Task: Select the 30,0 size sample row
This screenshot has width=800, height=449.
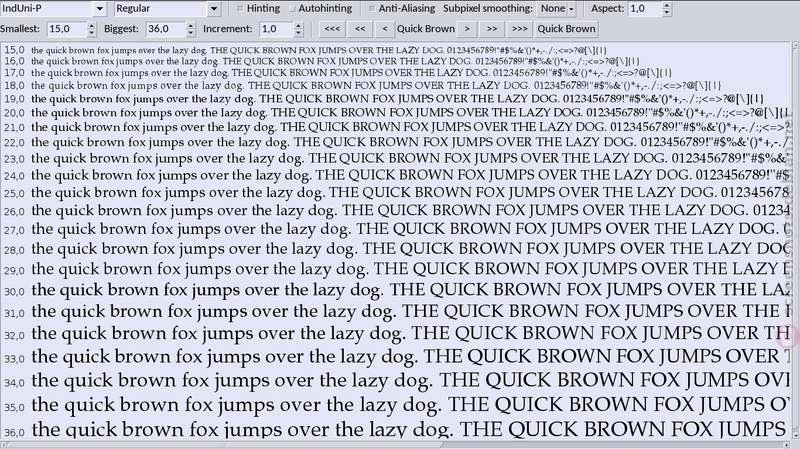Action: pyautogui.click(x=395, y=291)
